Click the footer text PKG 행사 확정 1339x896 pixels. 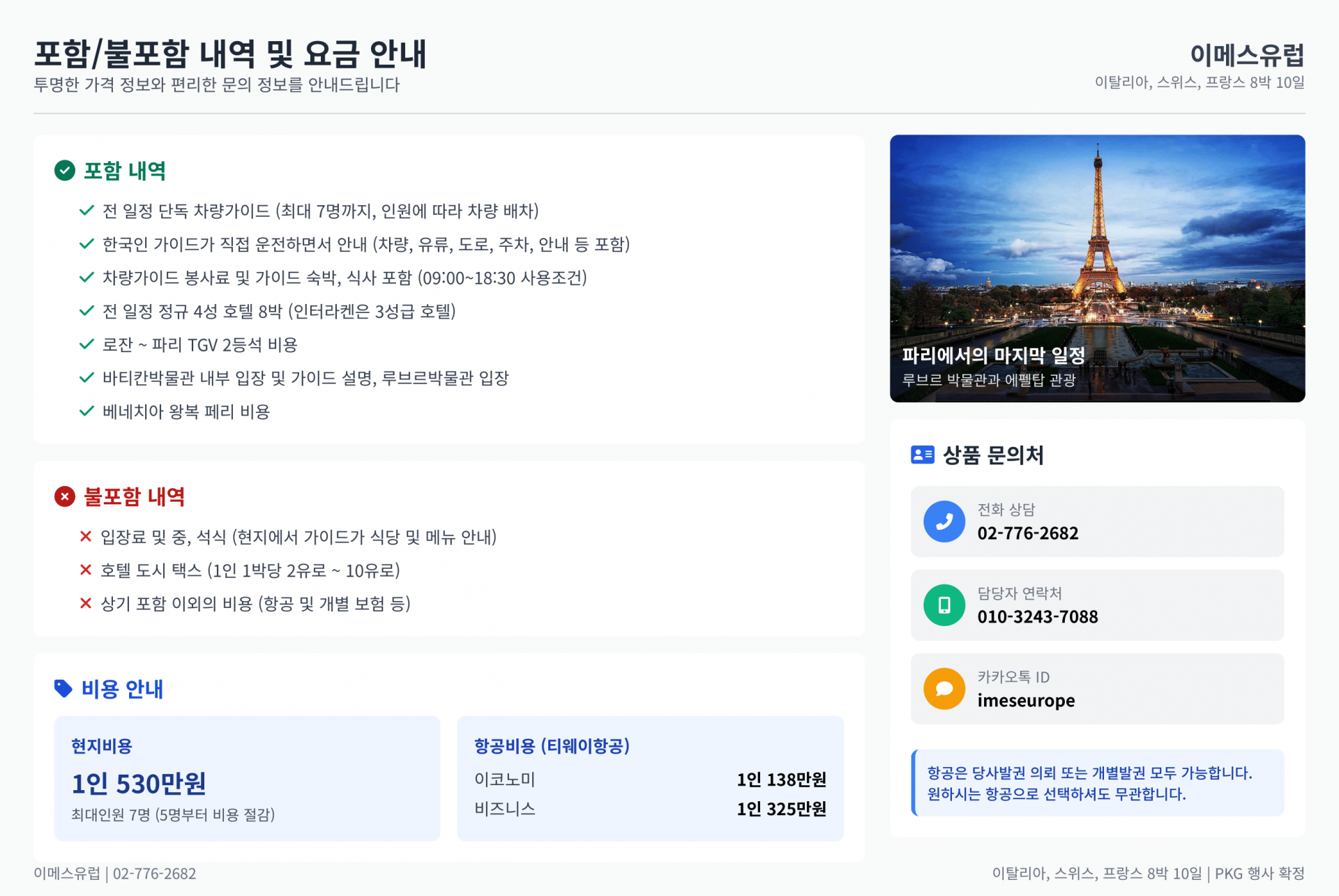[1259, 874]
